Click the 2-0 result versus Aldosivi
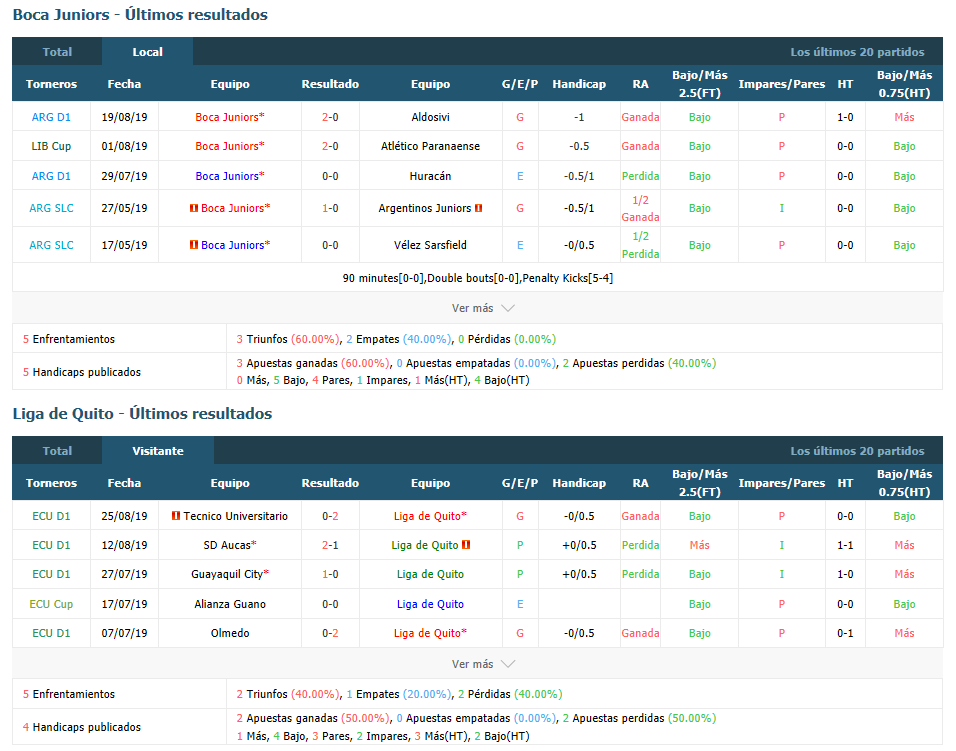Viewport: 956px width, 751px height. (x=330, y=117)
